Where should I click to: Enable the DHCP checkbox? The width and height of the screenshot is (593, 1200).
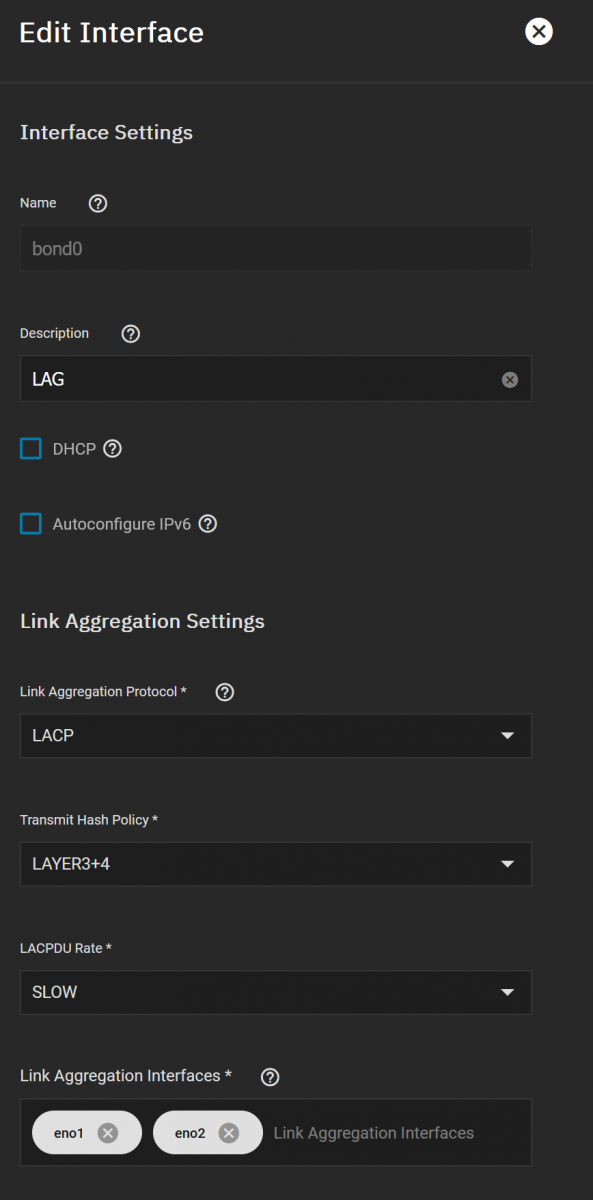(31, 449)
